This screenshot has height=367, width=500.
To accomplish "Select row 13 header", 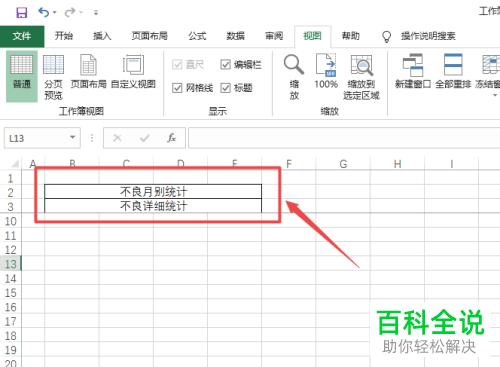I will (x=11, y=264).
